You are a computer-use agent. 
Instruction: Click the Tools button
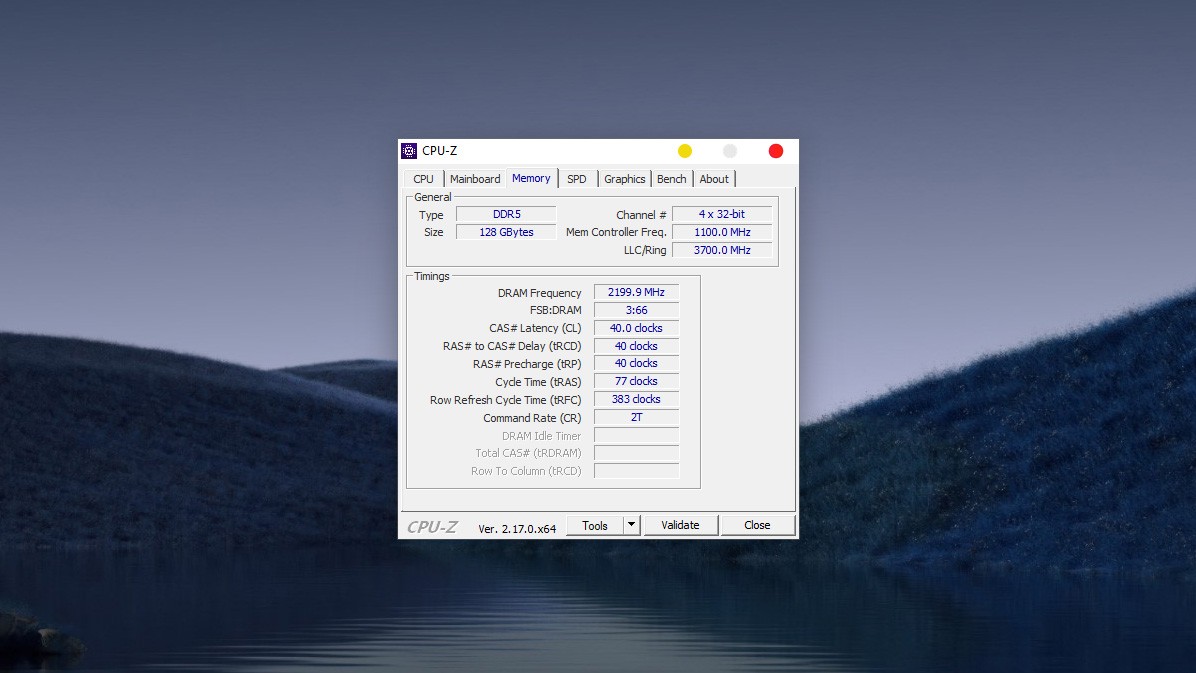click(x=595, y=525)
